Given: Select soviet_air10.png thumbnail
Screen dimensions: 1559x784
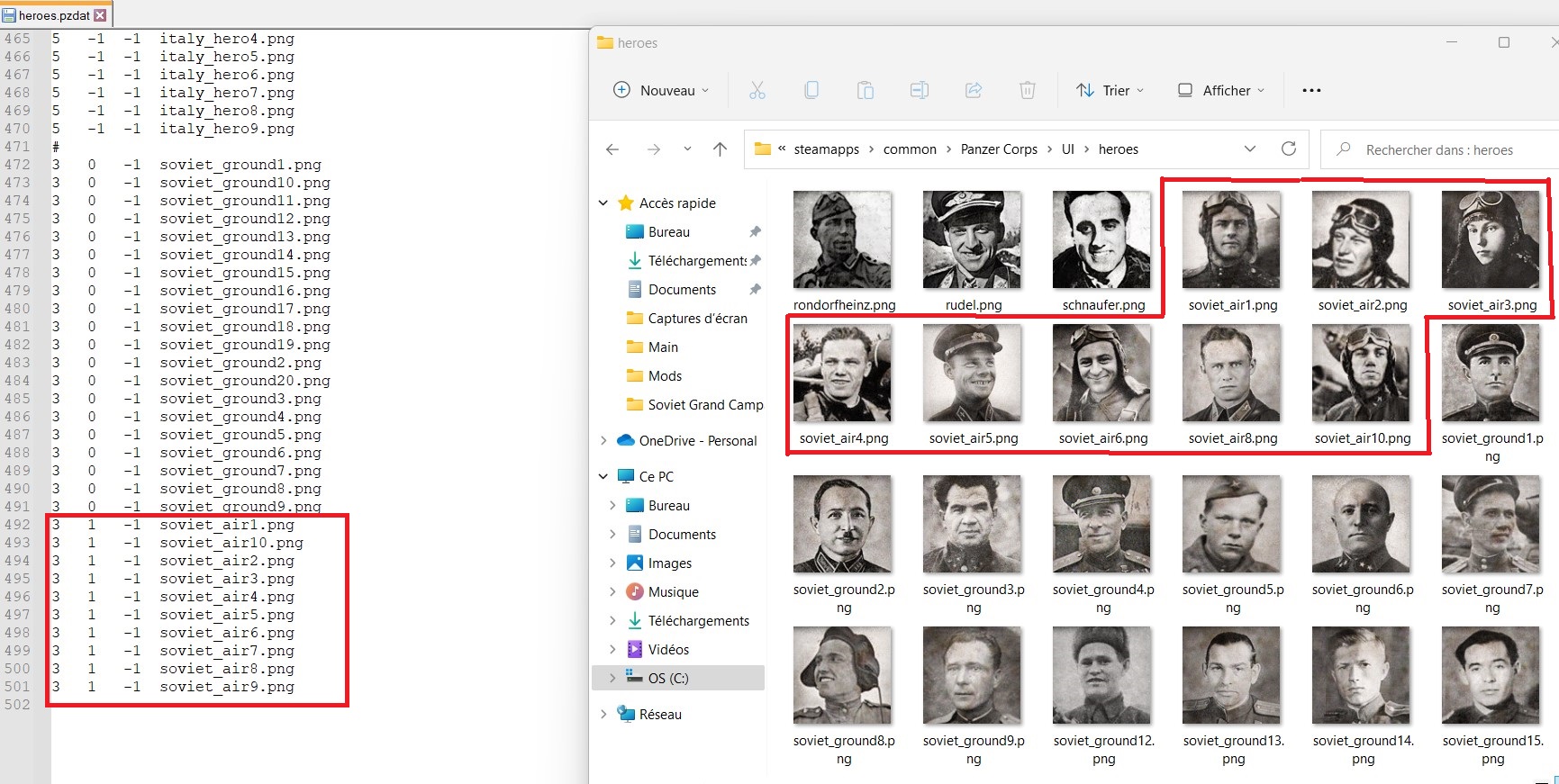Looking at the screenshot, I should [x=1362, y=373].
